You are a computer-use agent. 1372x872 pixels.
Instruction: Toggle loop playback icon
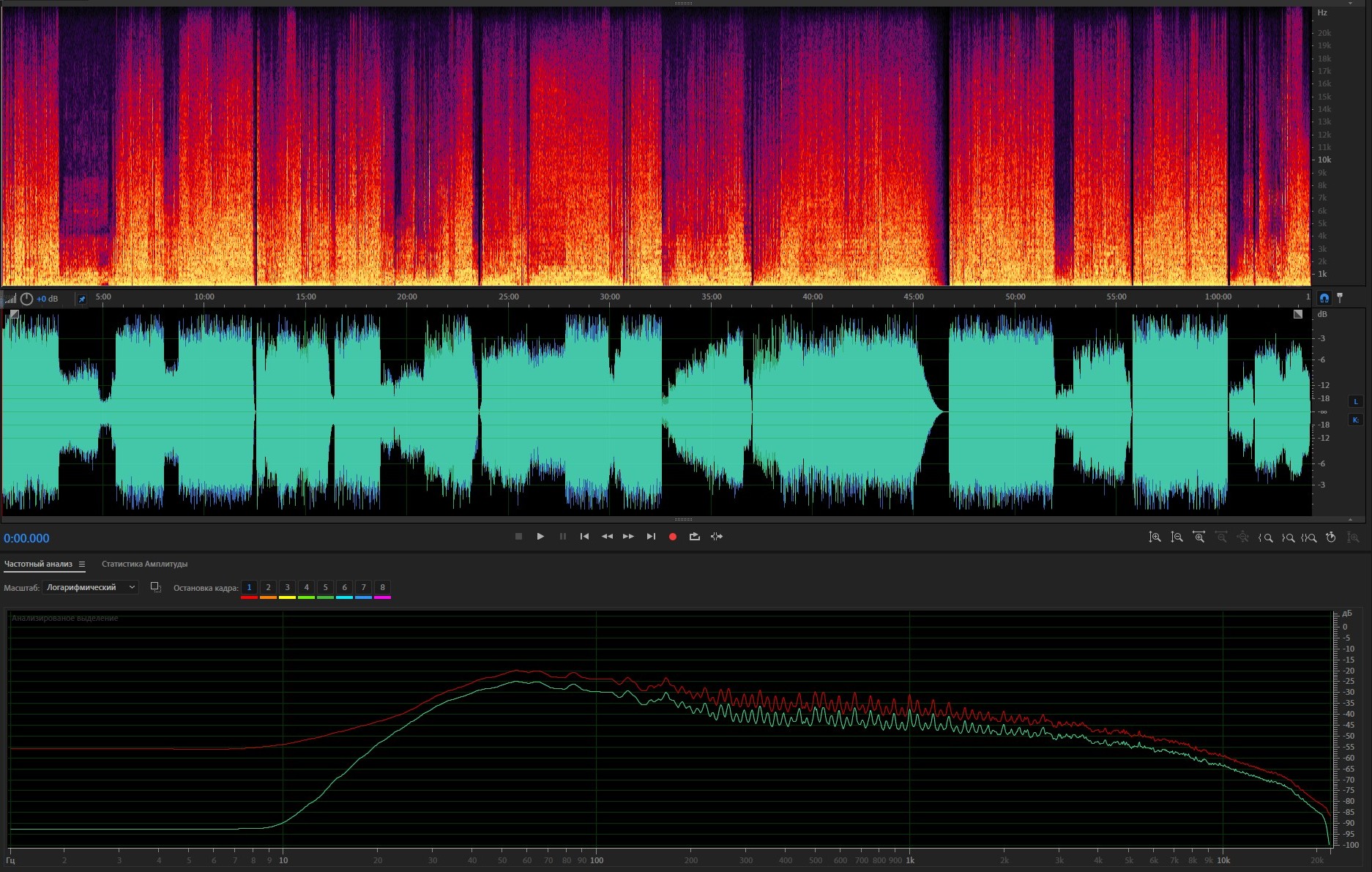point(694,537)
